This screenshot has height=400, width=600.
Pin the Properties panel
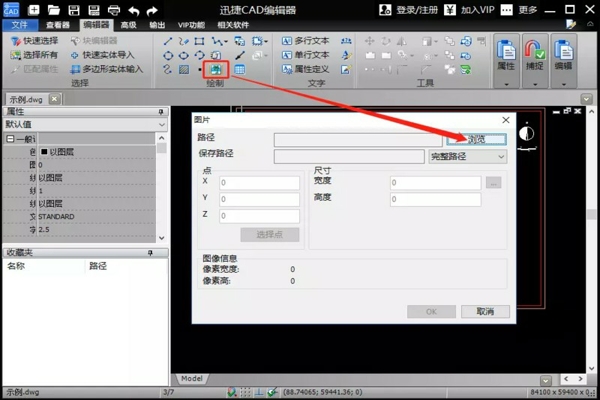161,112
